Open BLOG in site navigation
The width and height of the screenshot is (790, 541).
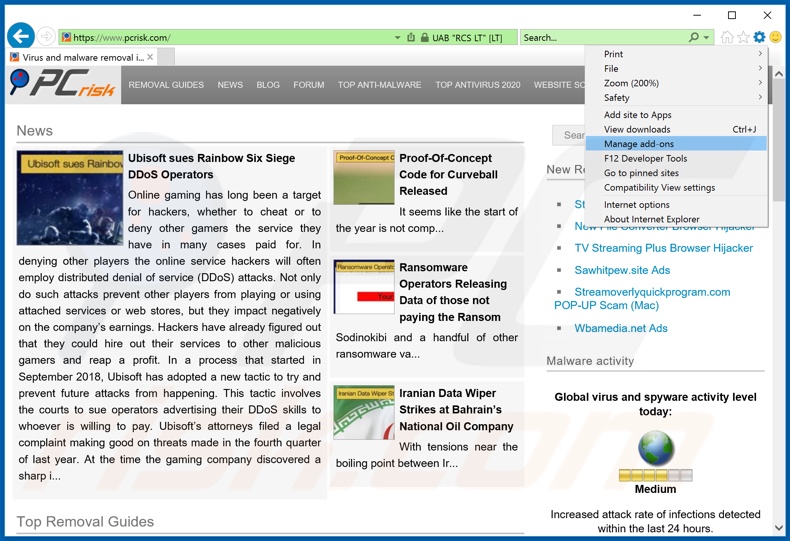(268, 85)
